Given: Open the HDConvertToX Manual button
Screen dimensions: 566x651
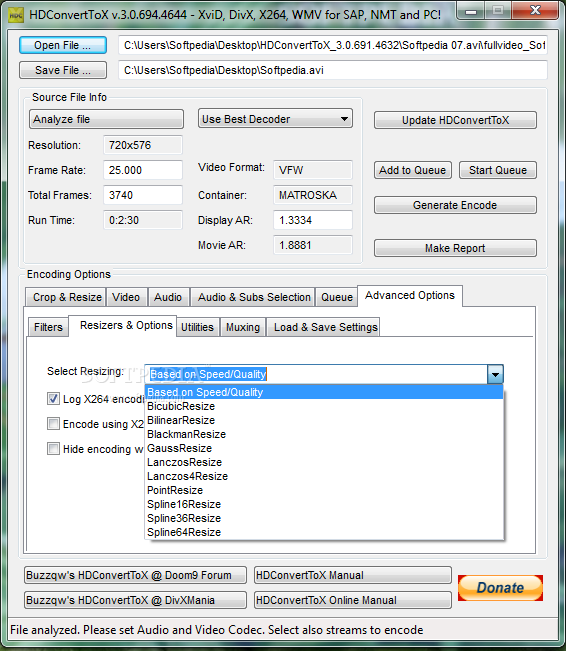Looking at the screenshot, I should pyautogui.click(x=353, y=575).
